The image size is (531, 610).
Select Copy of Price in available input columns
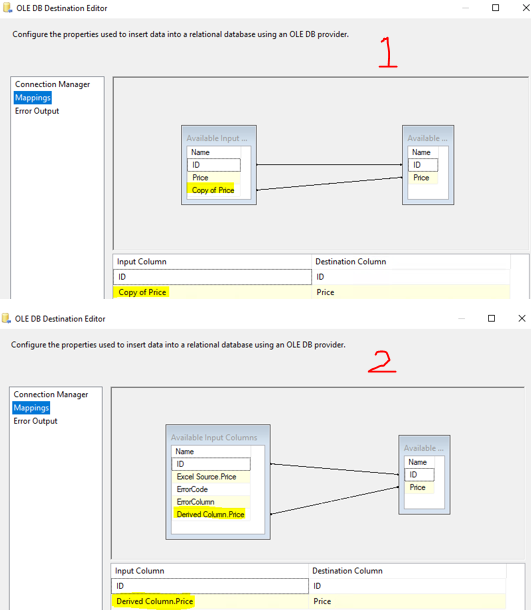[213, 190]
